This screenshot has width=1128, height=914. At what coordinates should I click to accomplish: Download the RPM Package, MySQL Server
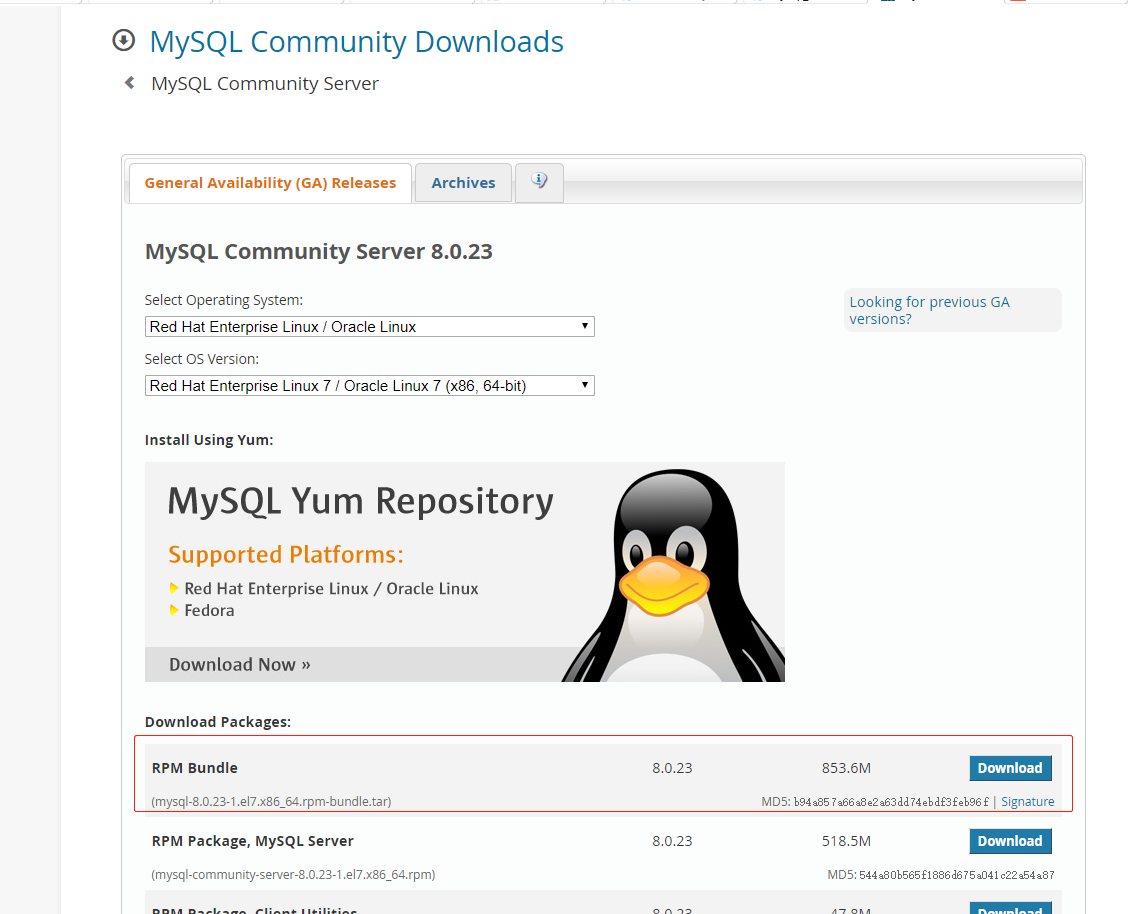coord(1010,841)
